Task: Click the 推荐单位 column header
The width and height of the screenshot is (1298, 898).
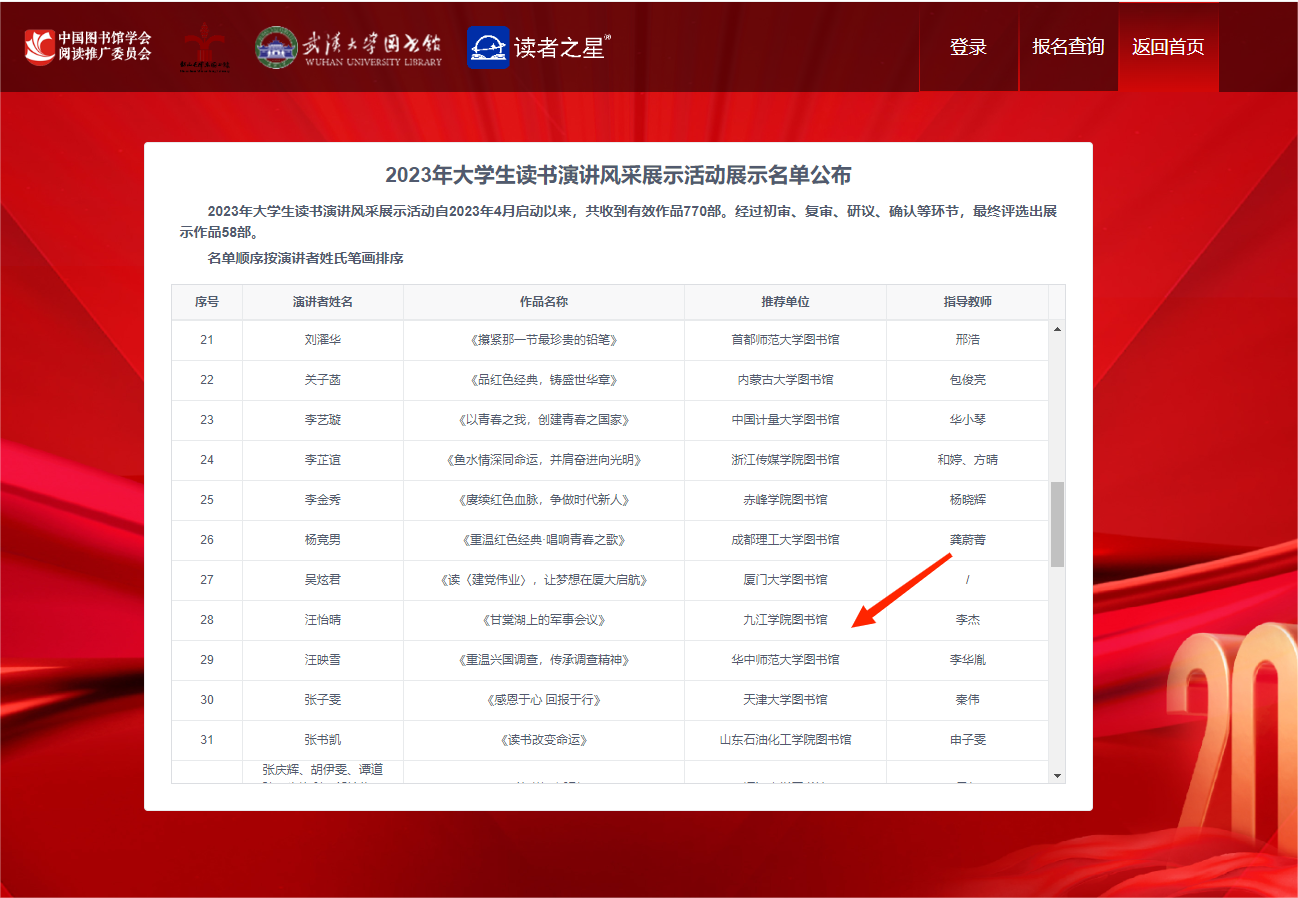Action: click(785, 302)
